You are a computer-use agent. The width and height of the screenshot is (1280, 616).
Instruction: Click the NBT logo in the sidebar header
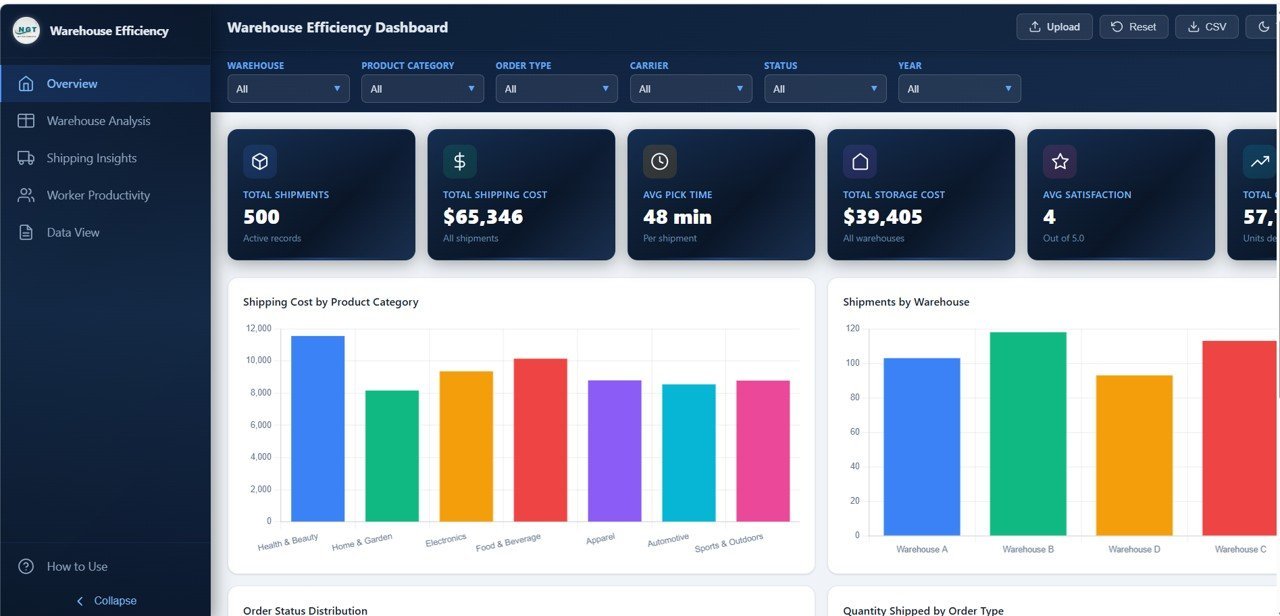(x=26, y=31)
